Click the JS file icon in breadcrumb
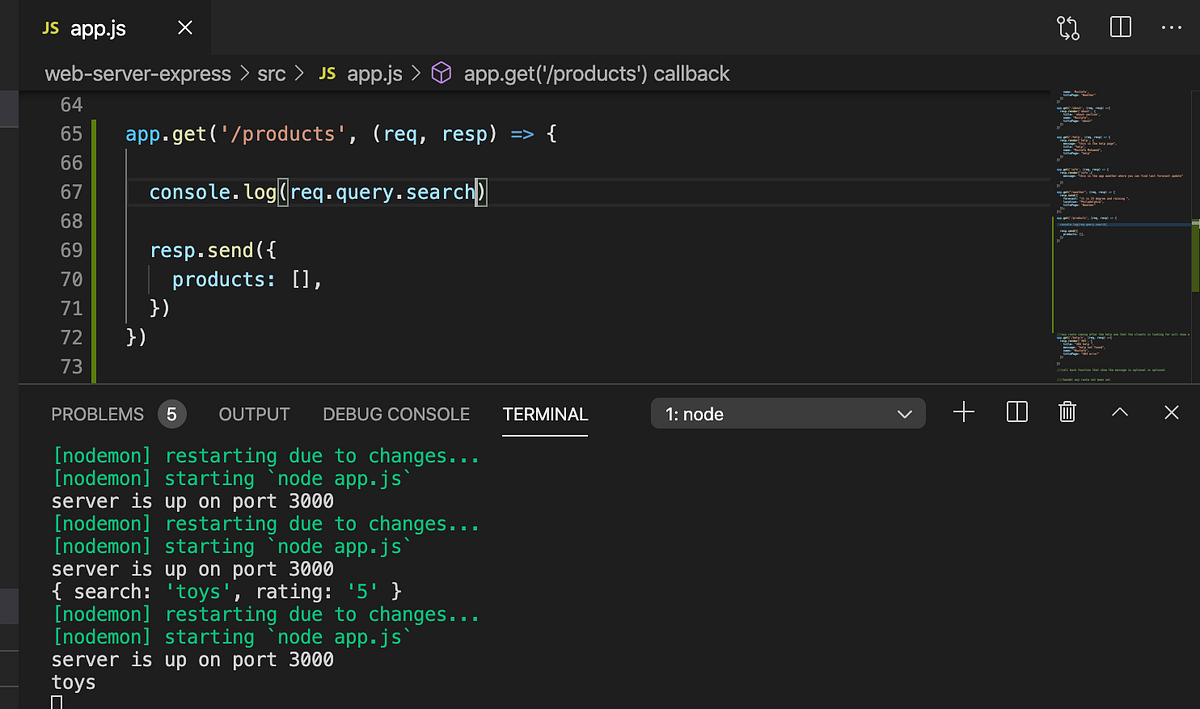 pos(327,74)
